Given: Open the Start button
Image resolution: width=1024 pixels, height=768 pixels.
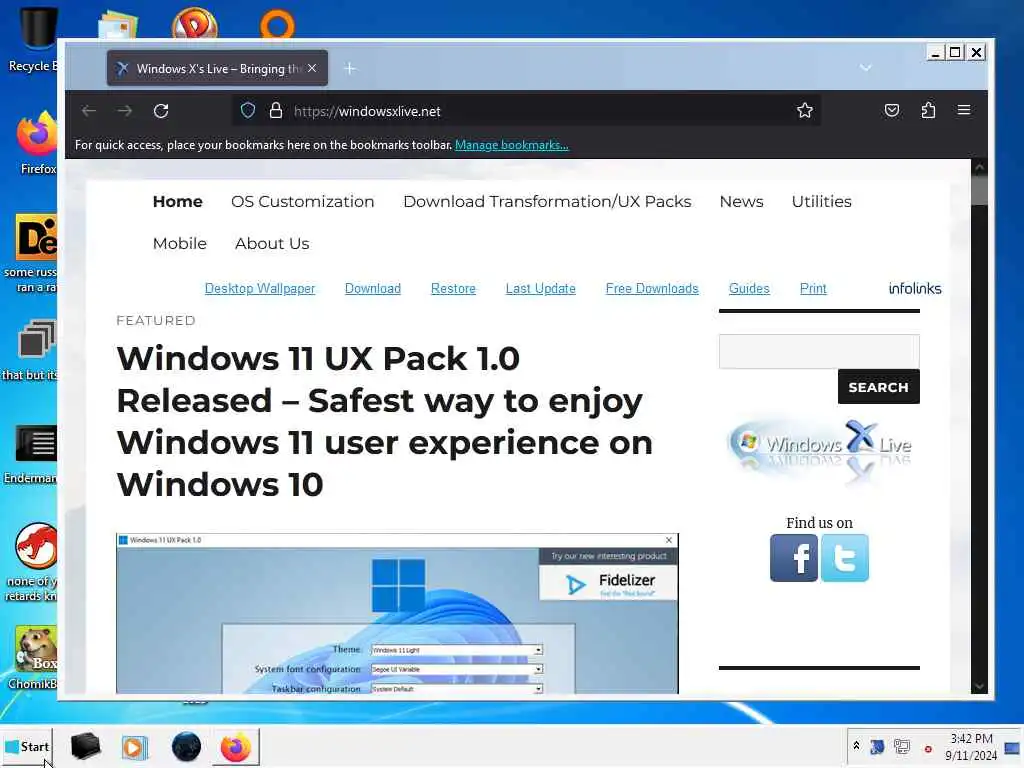Looking at the screenshot, I should pyautogui.click(x=26, y=746).
